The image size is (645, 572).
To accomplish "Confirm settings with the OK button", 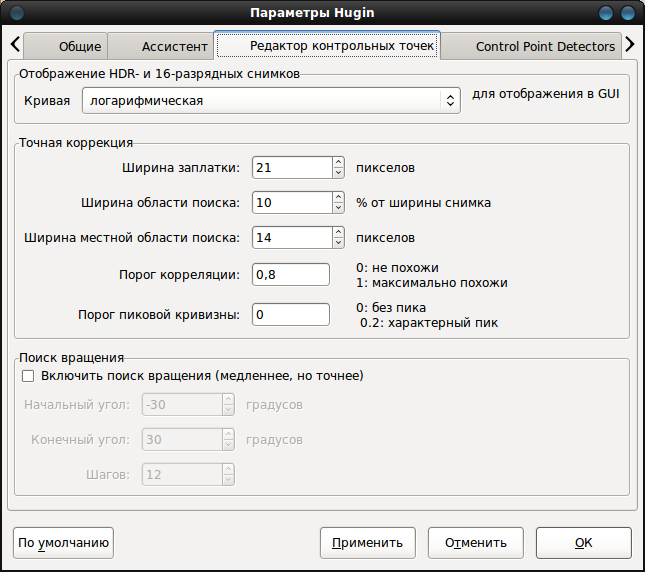I will click(x=583, y=543).
